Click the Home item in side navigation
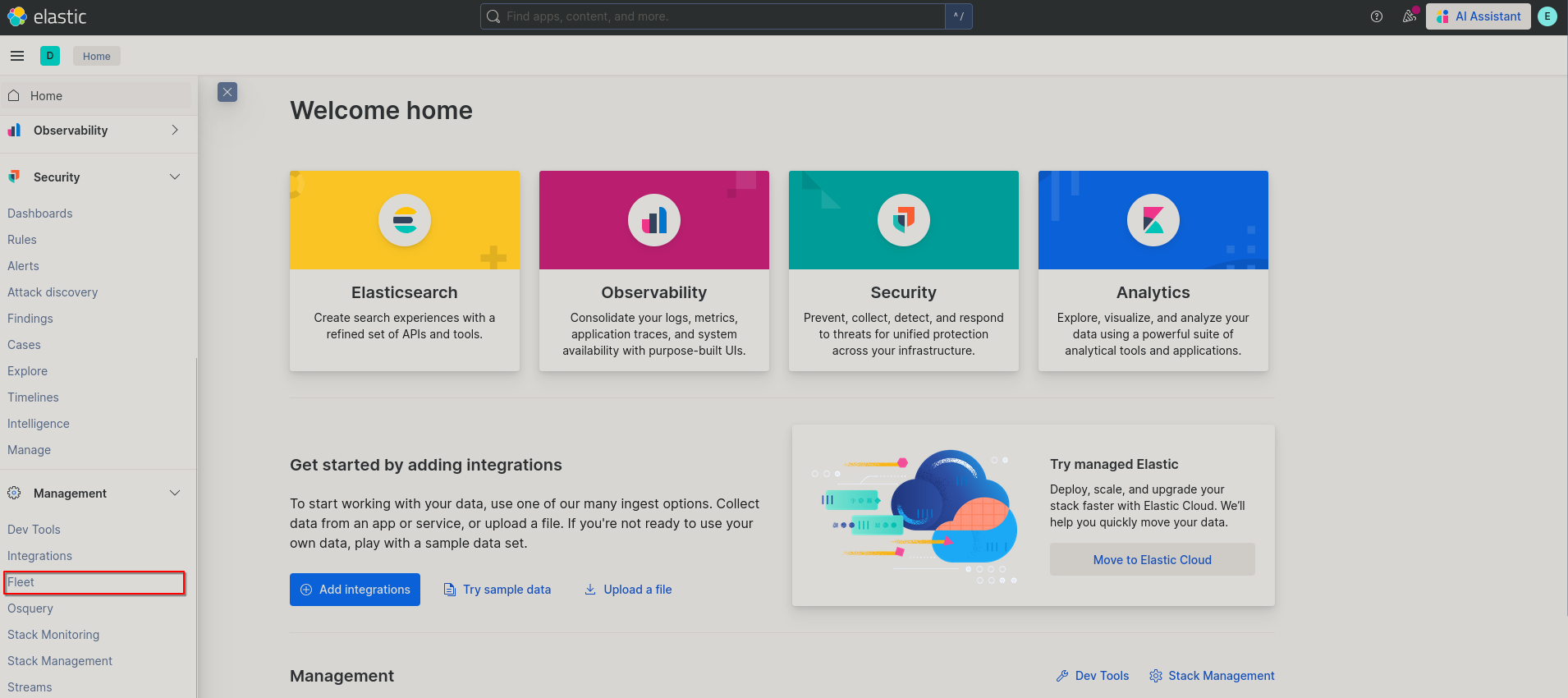 point(96,96)
